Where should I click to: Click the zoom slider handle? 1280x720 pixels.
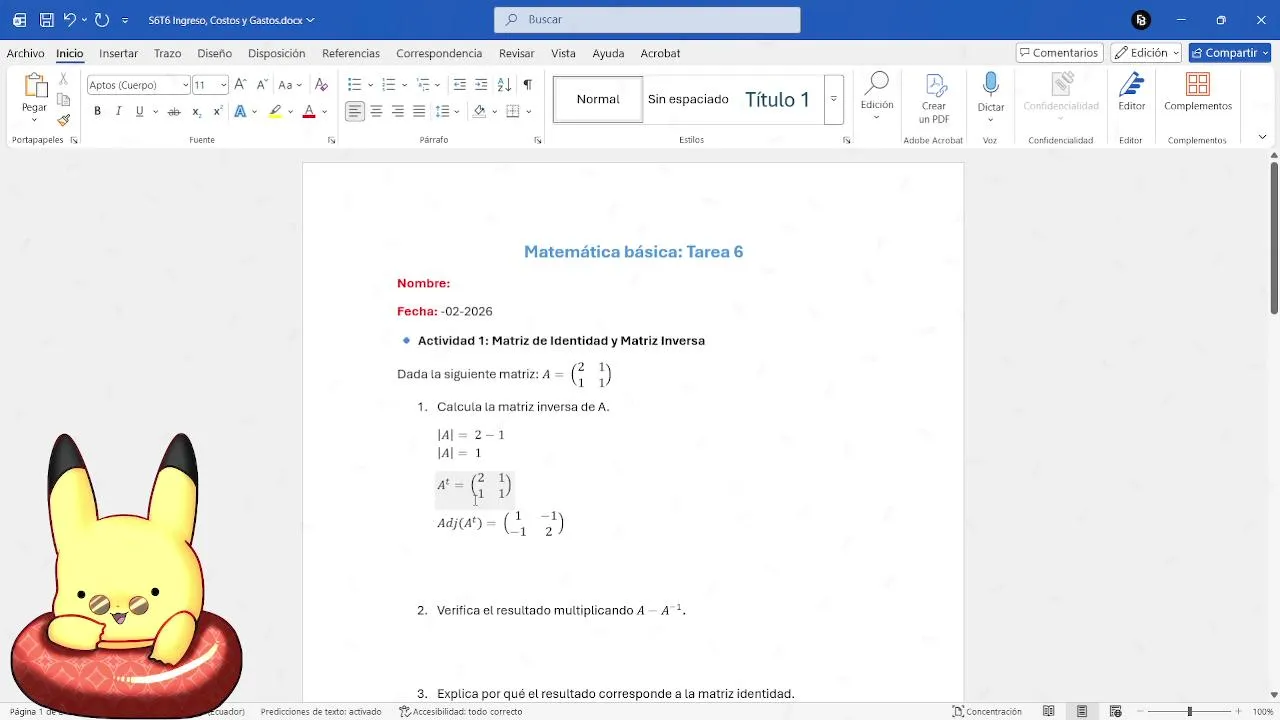point(1189,712)
